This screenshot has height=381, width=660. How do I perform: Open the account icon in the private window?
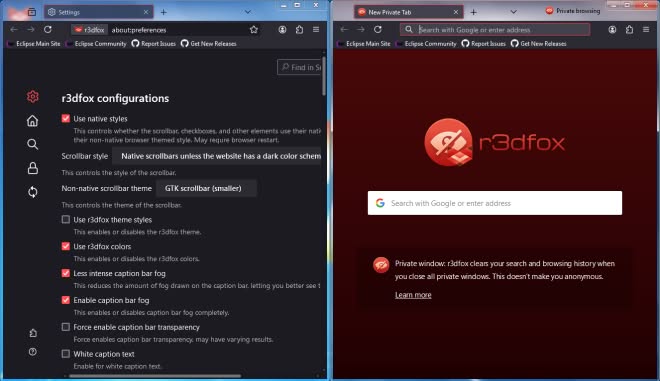coord(612,29)
